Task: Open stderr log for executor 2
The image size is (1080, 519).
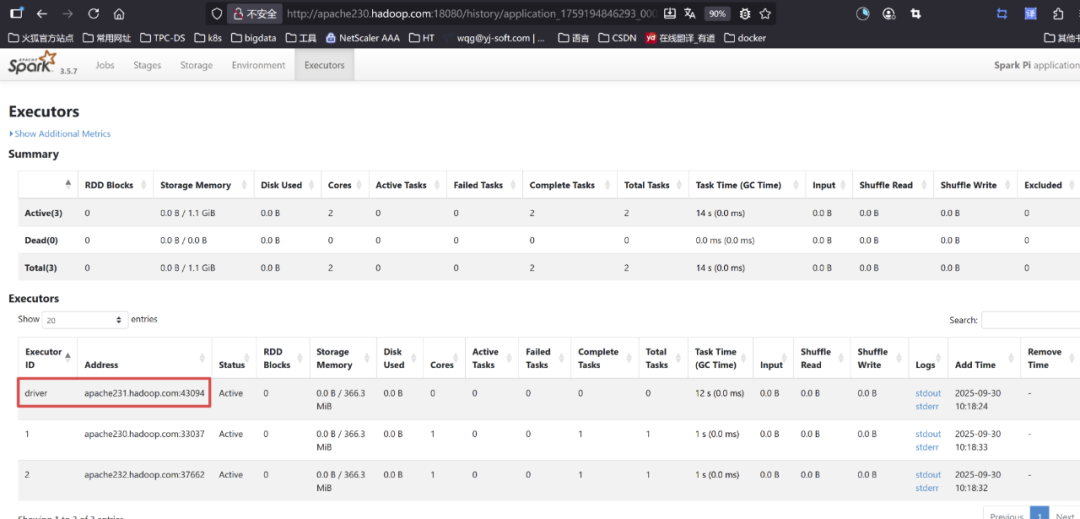Action: coord(926,487)
